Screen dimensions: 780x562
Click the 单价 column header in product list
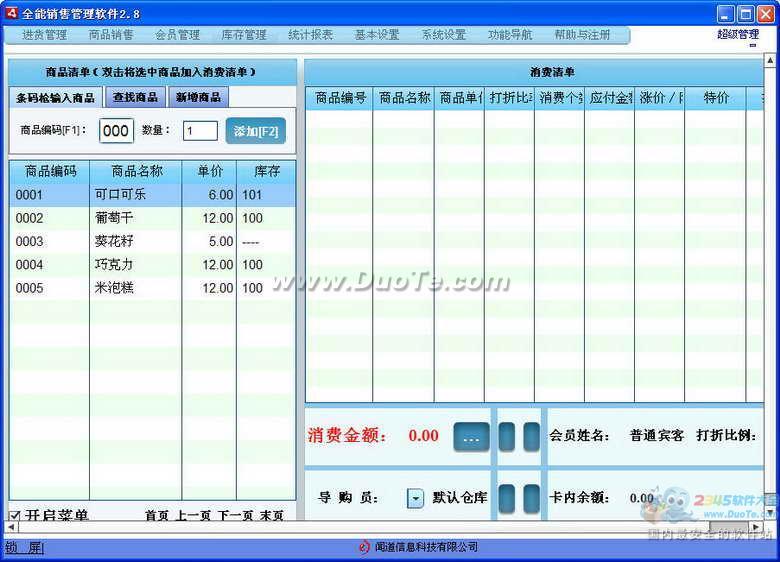click(x=209, y=171)
